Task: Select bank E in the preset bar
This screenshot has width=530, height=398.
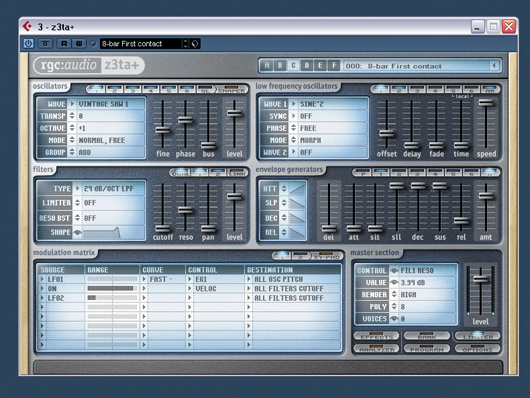Action: (320, 65)
